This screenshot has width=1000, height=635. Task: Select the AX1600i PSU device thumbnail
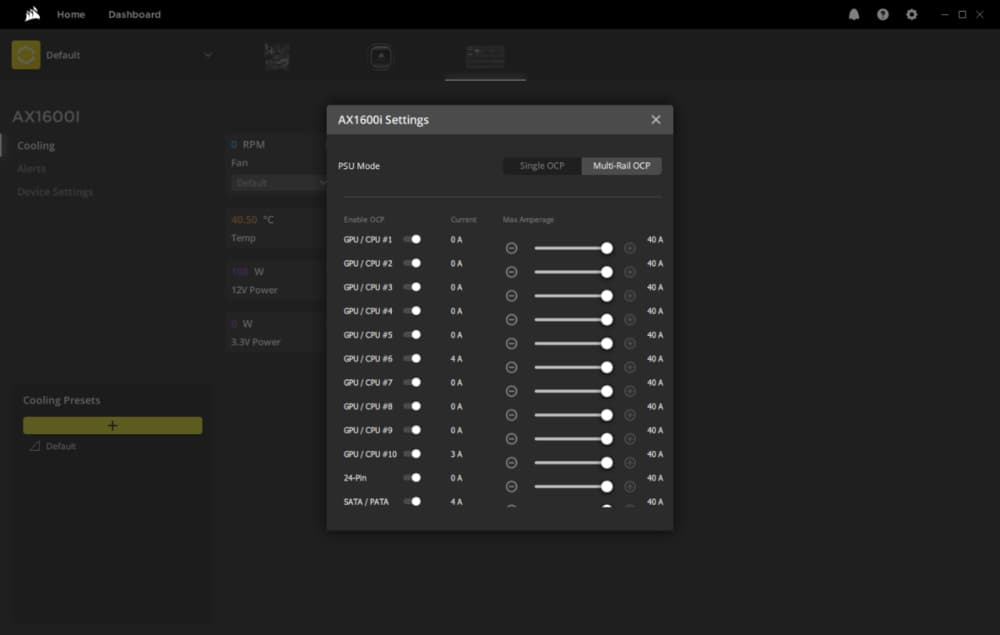coord(485,57)
